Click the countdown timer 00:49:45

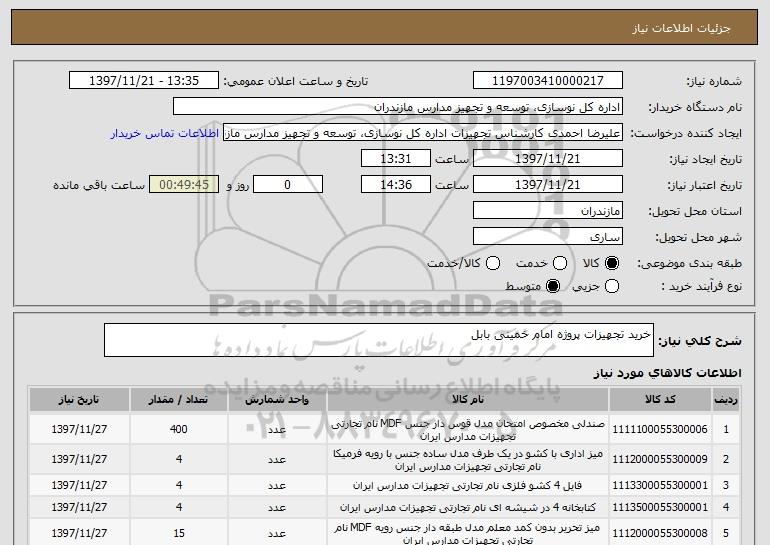184,185
